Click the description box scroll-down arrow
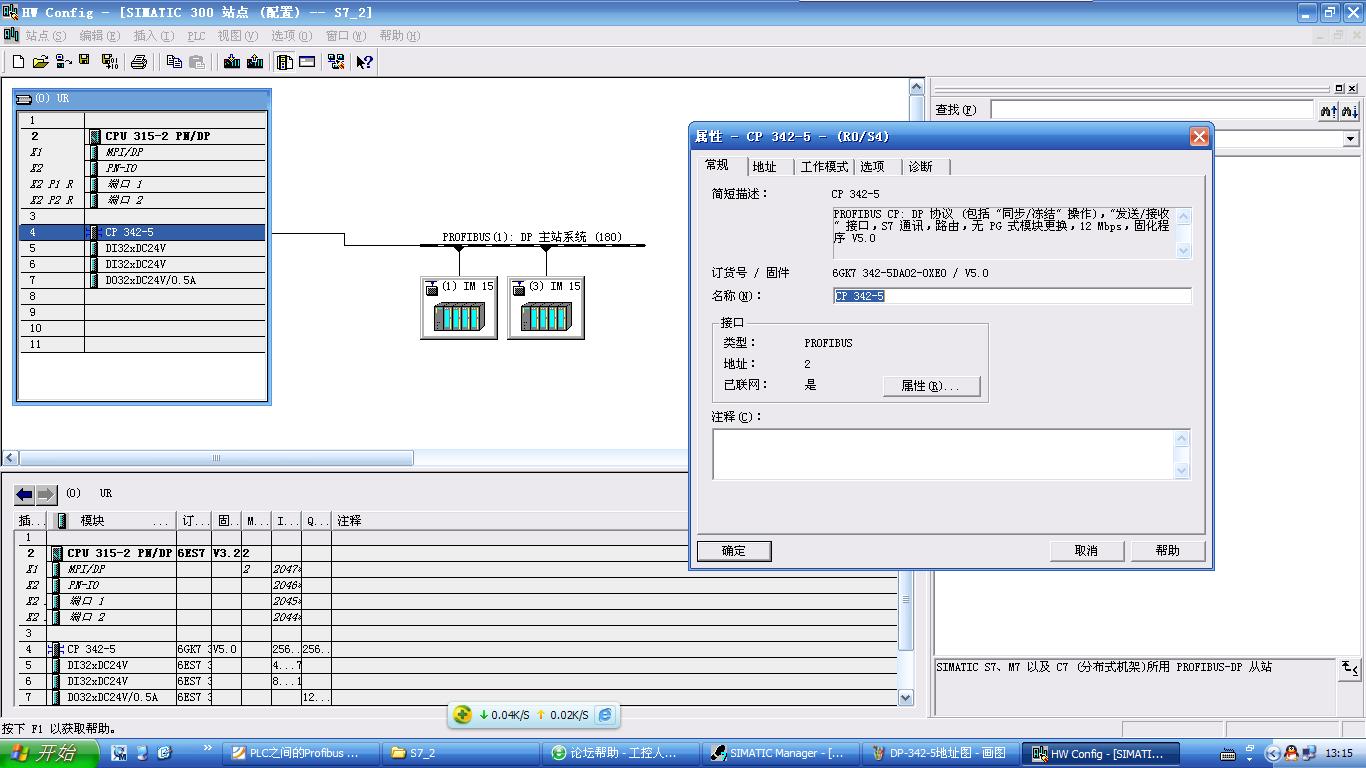1366x768 pixels. 1184,251
